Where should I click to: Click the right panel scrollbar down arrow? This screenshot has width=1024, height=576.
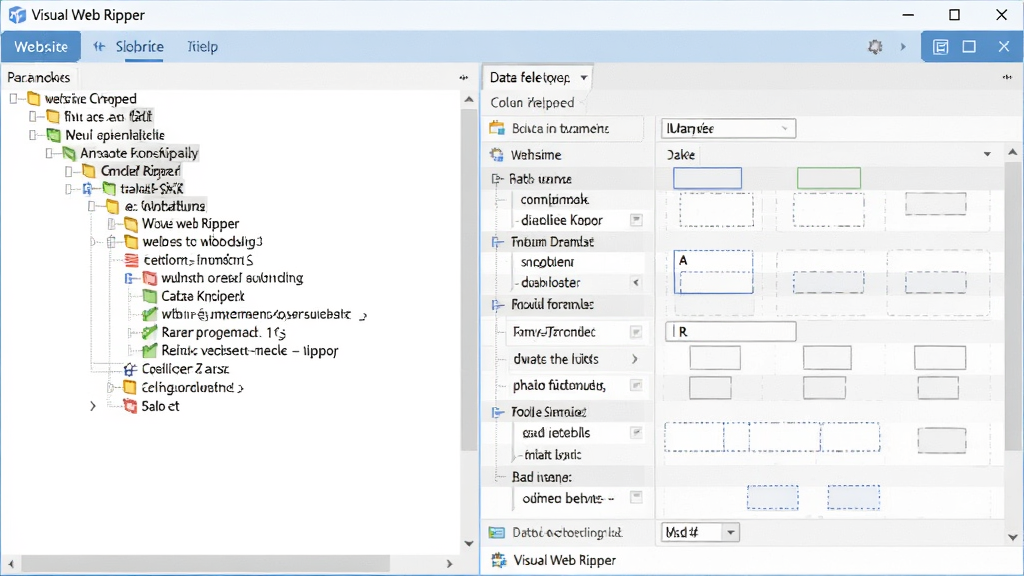pos(1012,537)
